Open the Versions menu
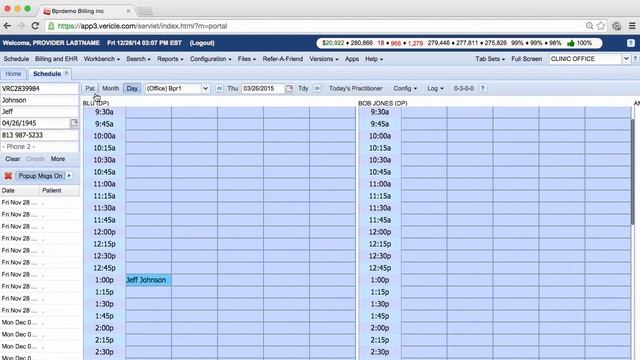640x360 pixels. (x=323, y=59)
